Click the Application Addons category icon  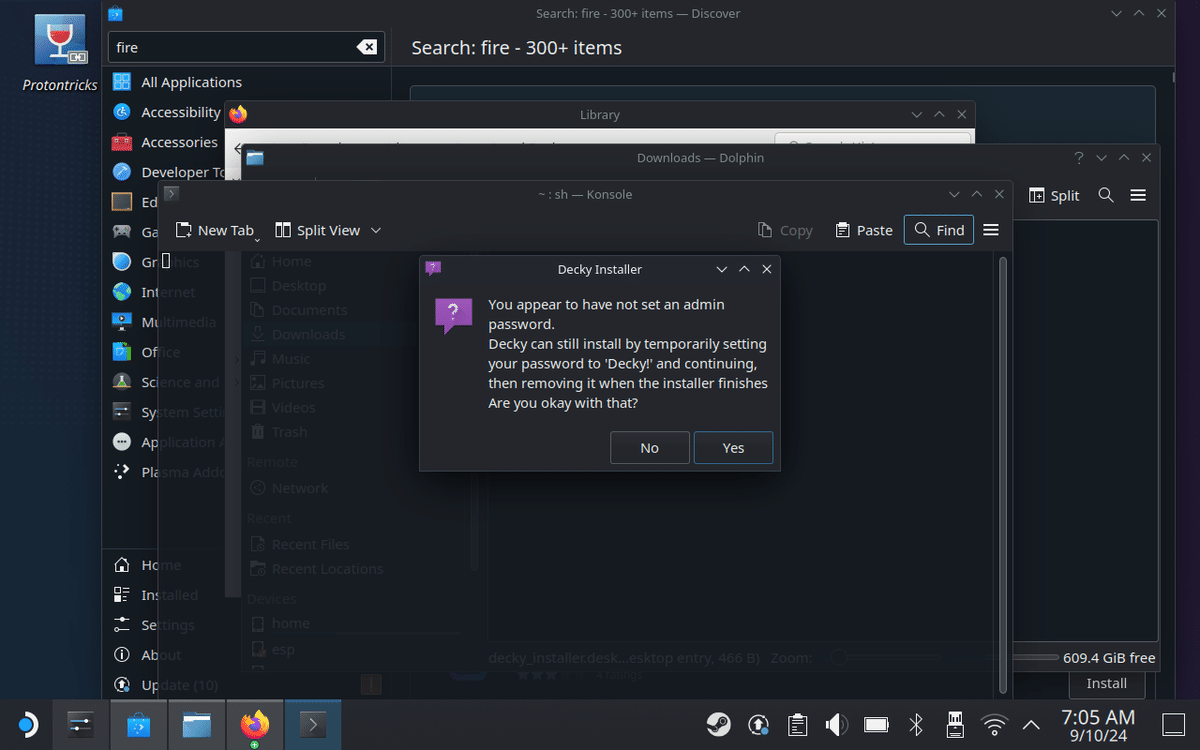[122, 442]
